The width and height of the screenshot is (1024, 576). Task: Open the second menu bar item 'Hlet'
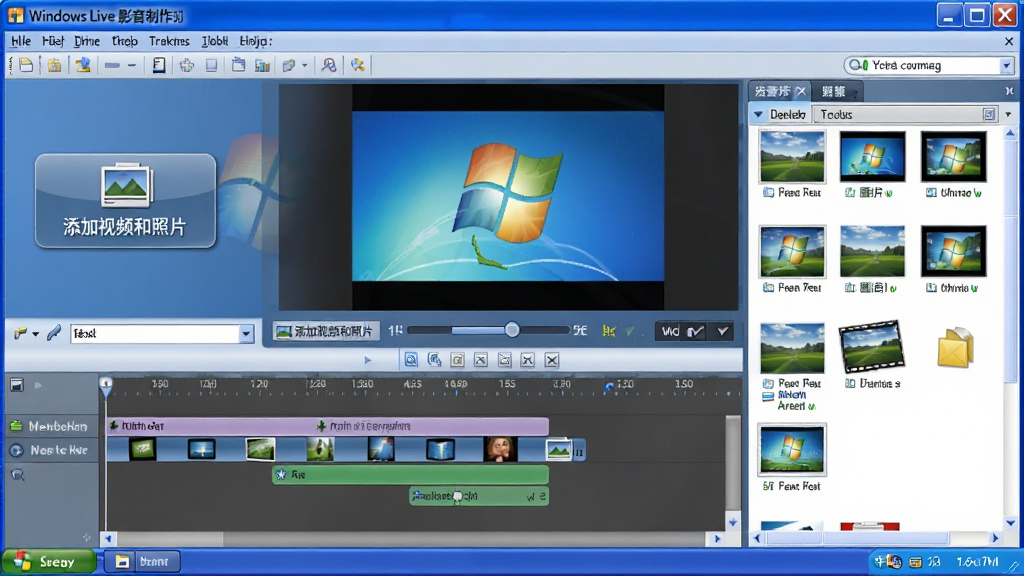[53, 41]
